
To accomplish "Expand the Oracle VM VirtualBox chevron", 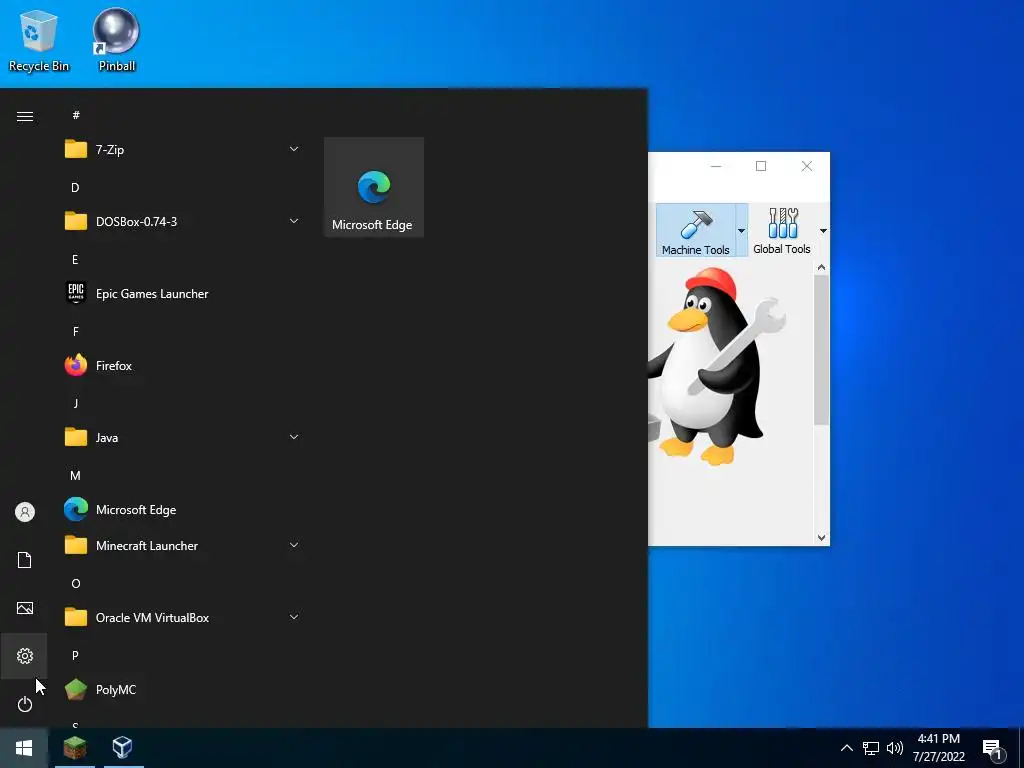I will [294, 617].
